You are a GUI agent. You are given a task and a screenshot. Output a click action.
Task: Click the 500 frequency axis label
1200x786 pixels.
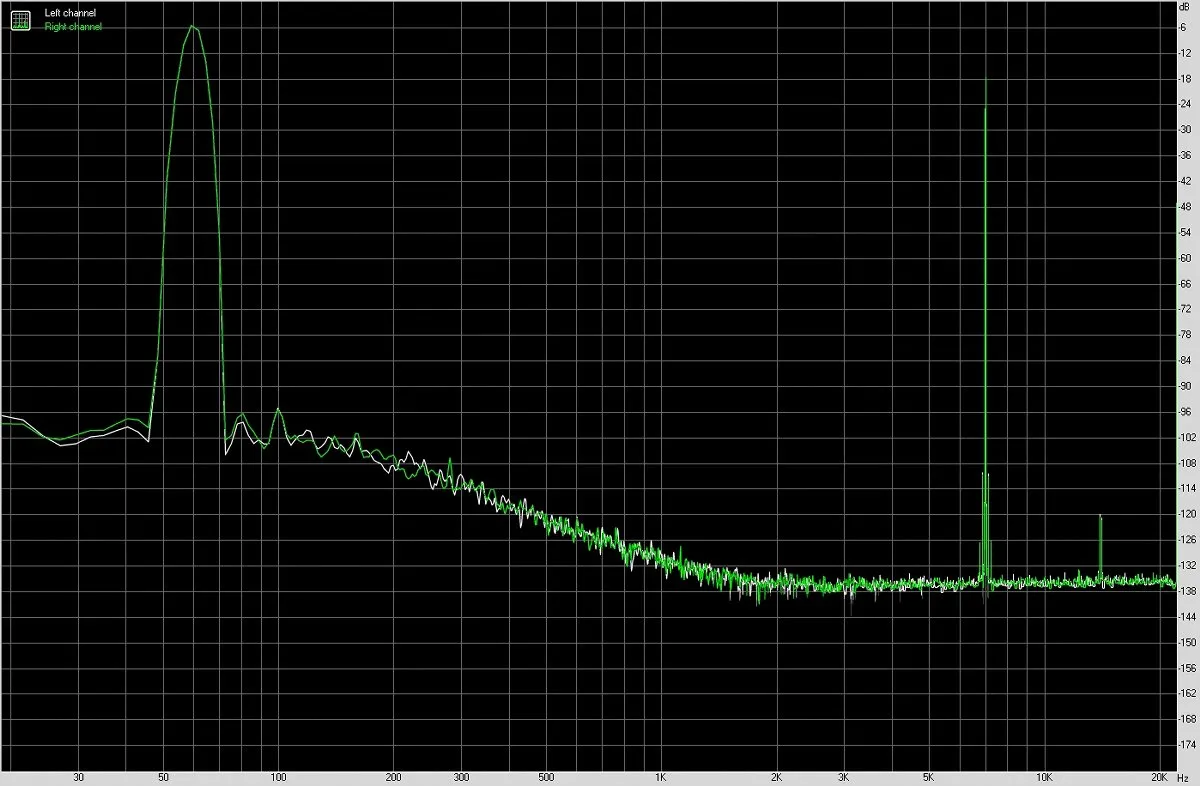click(x=546, y=777)
